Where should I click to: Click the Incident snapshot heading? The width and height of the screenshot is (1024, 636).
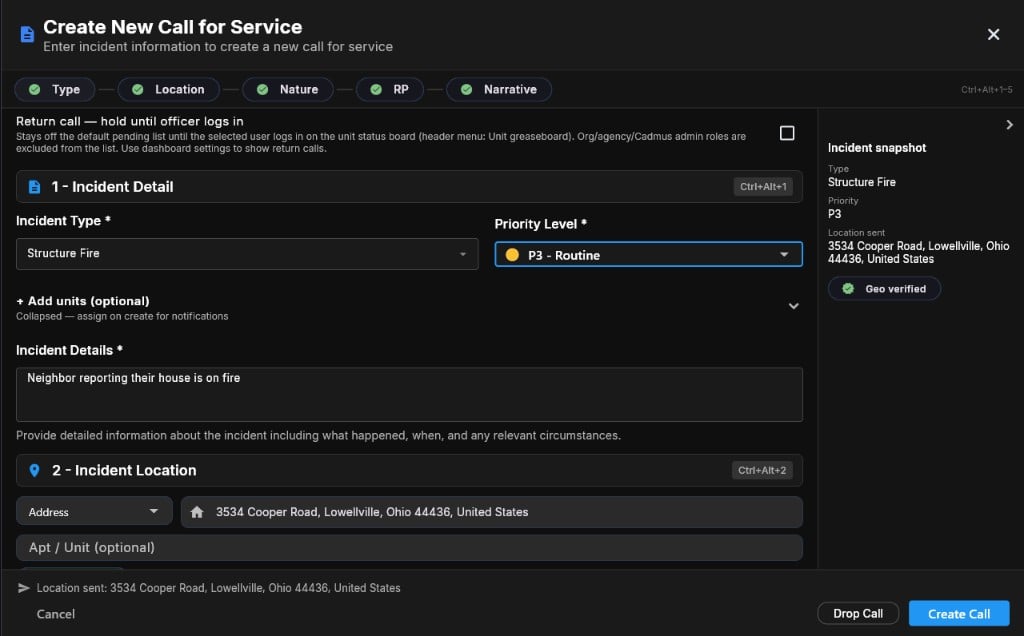pos(877,148)
